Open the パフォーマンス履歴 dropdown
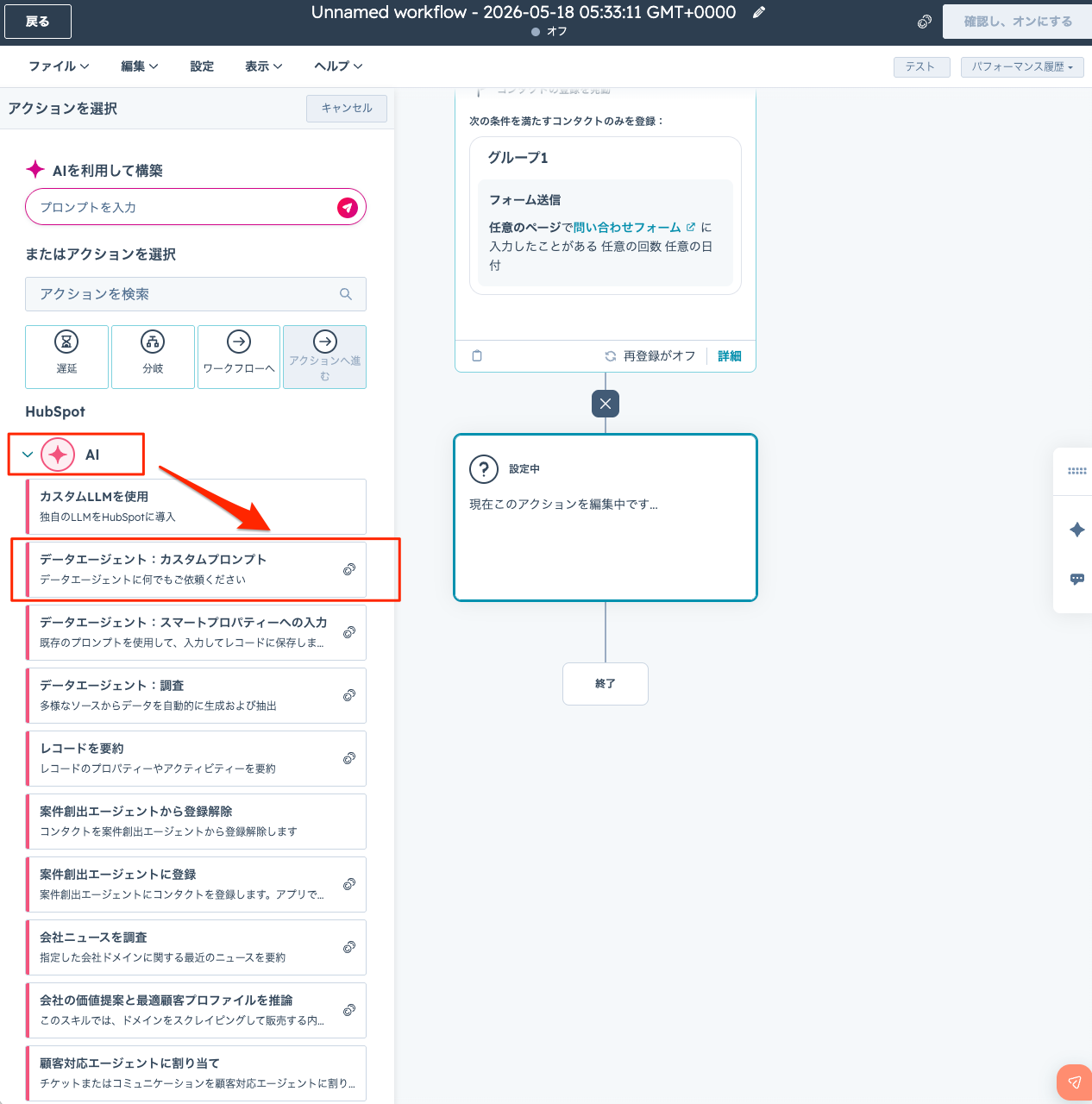 tap(1022, 66)
